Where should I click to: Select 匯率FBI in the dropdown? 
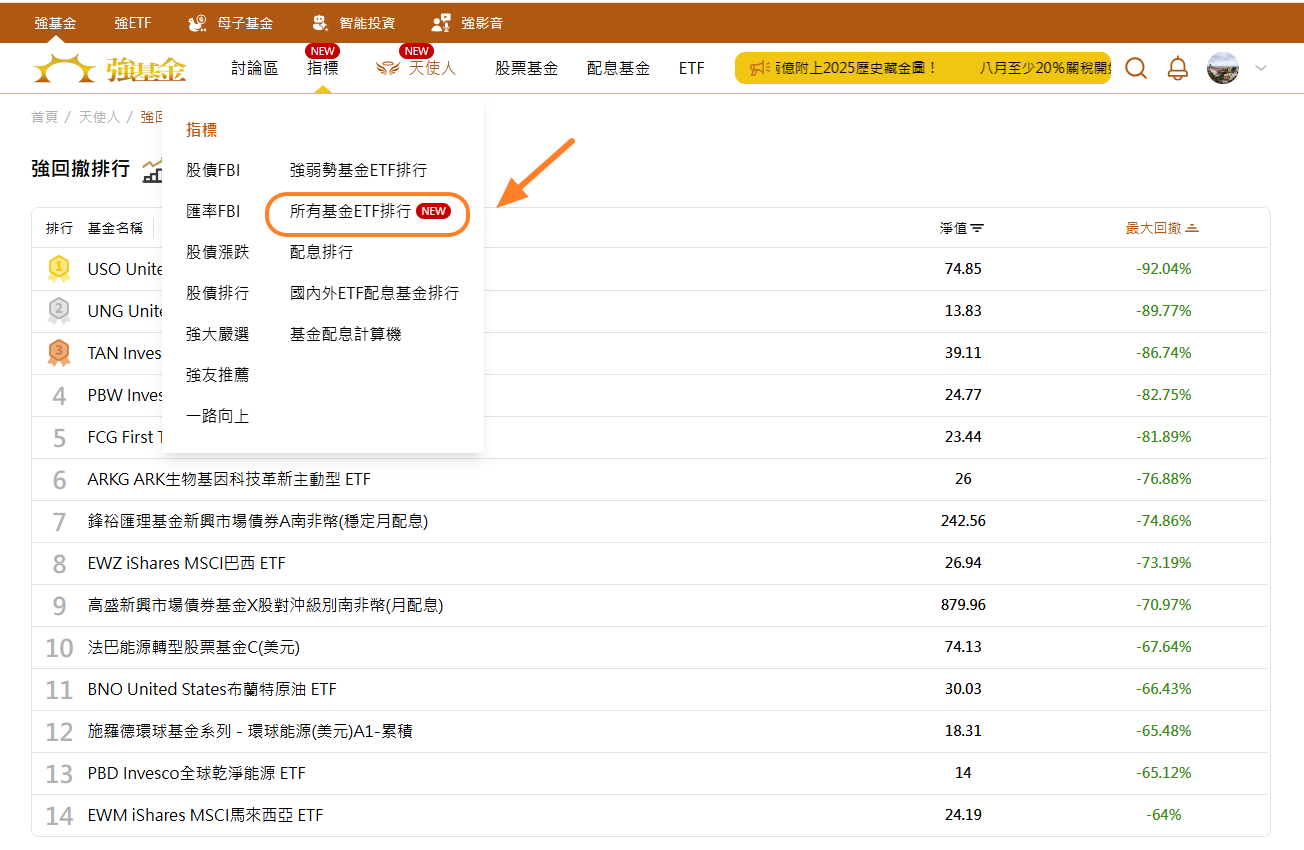coord(213,211)
